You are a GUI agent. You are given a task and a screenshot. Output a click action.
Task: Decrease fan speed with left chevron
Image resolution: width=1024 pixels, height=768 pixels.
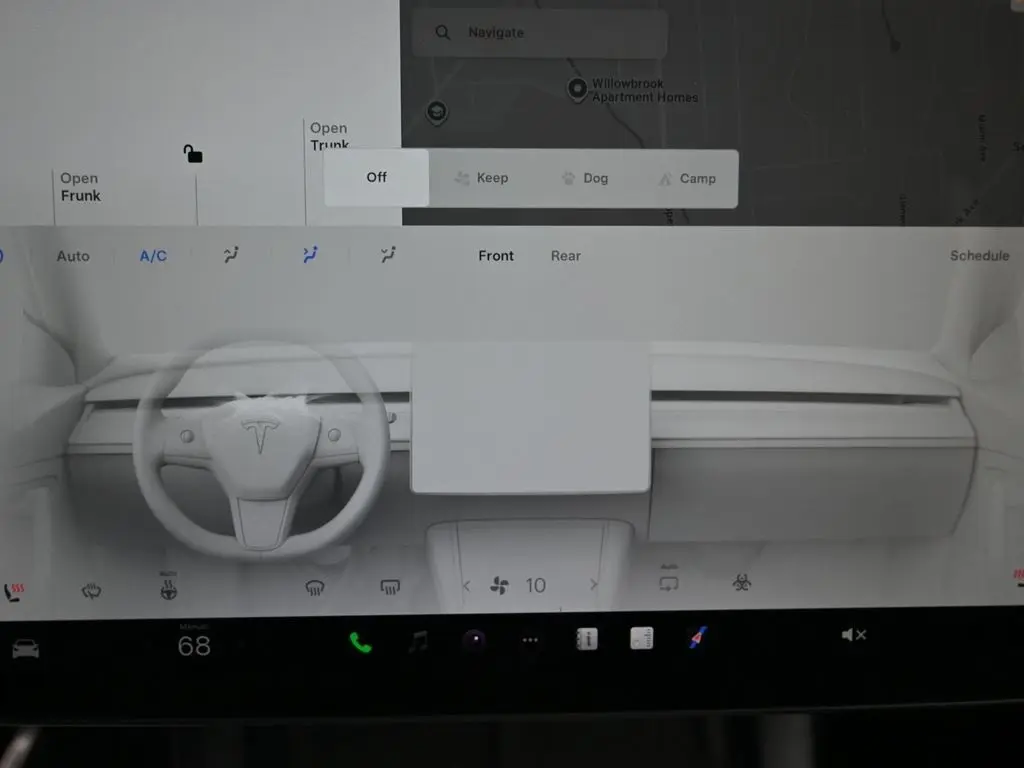(466, 586)
